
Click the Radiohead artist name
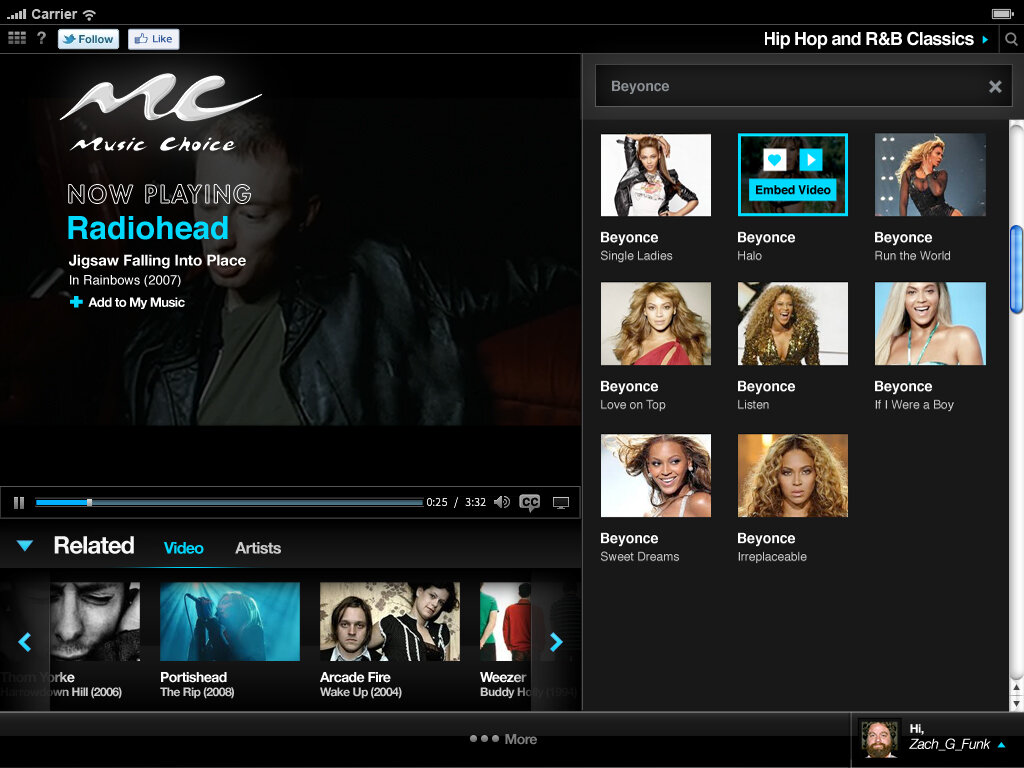click(x=148, y=228)
